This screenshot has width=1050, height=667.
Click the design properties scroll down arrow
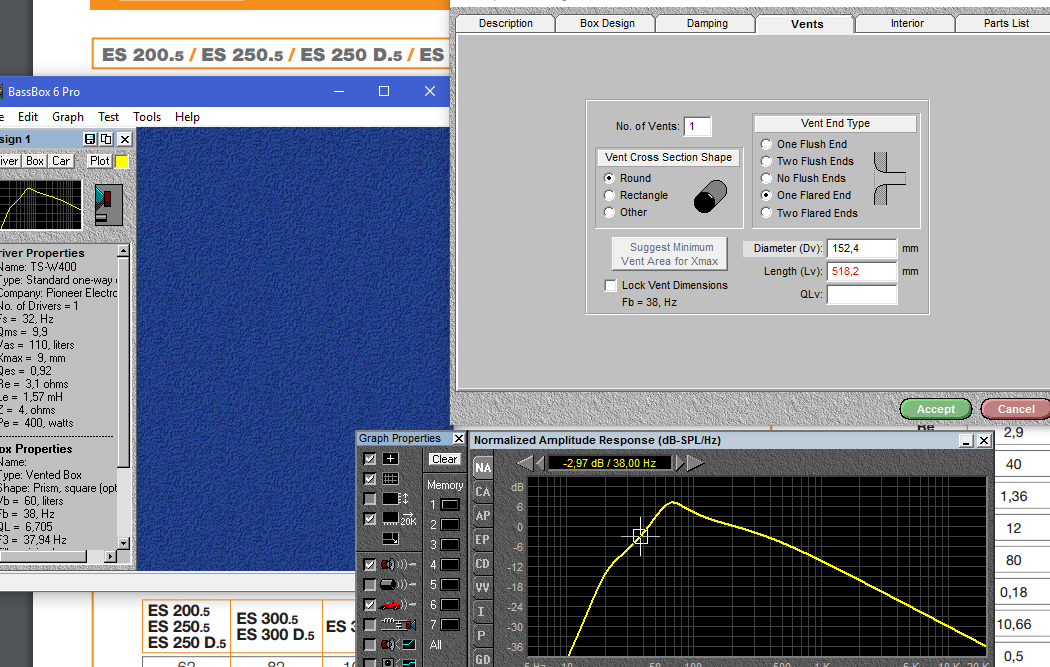[x=123, y=542]
